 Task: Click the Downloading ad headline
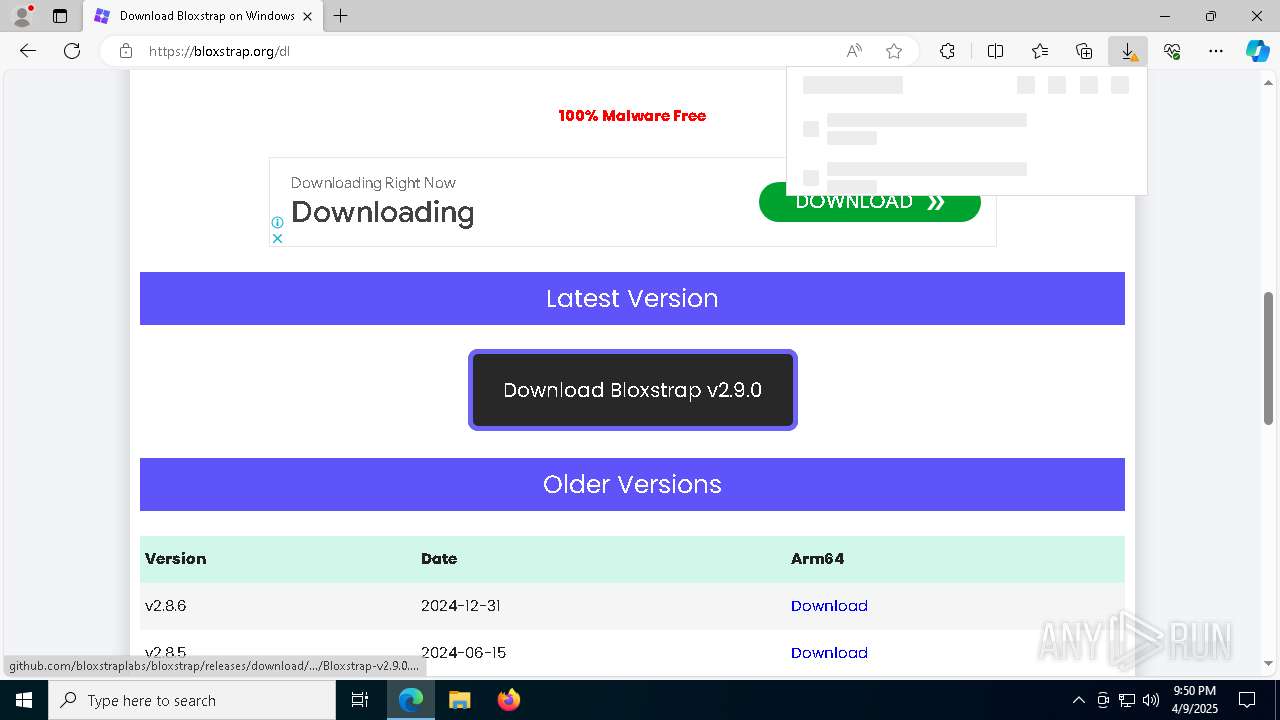[382, 212]
